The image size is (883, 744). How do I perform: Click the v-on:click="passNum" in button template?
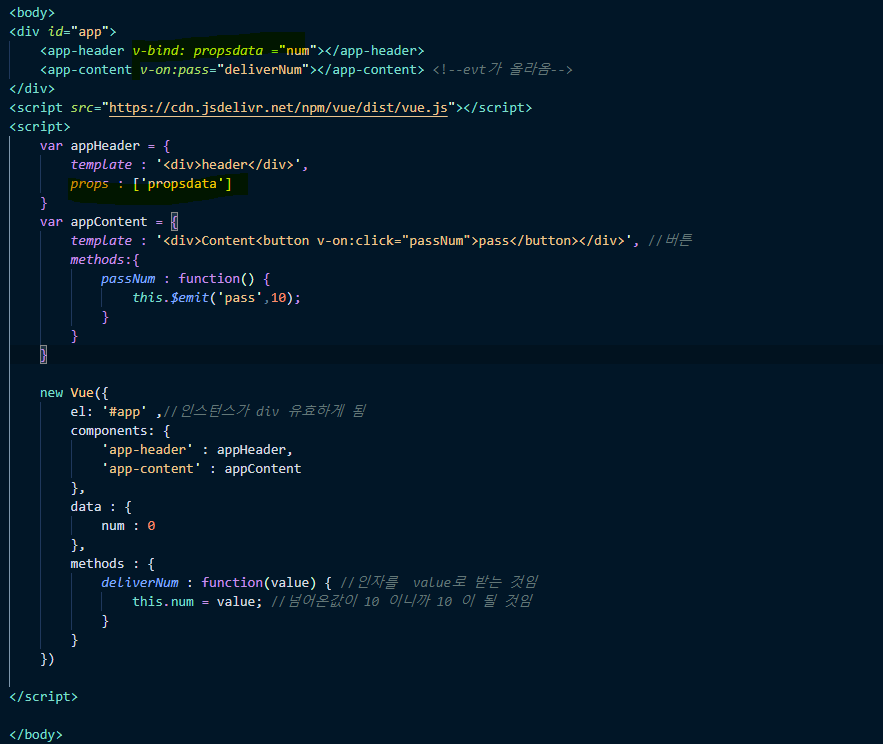click(397, 241)
